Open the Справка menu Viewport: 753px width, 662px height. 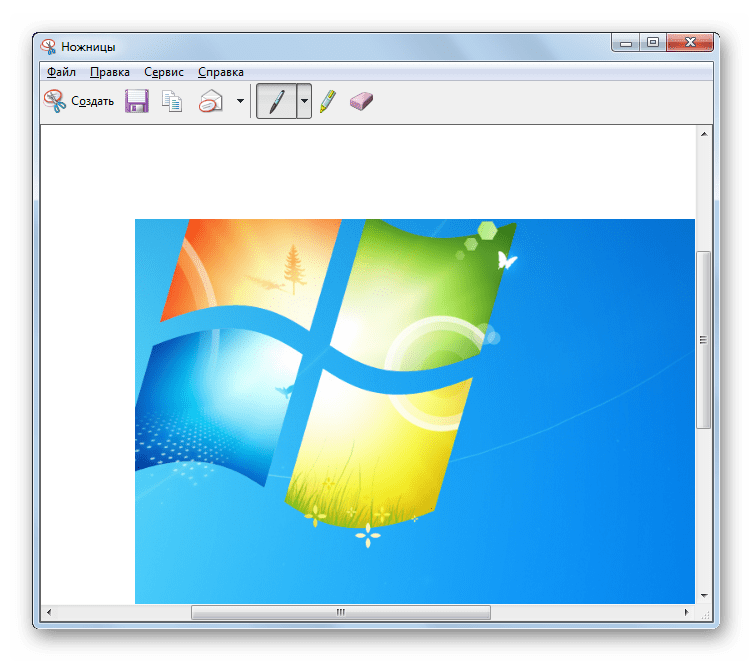click(x=220, y=72)
